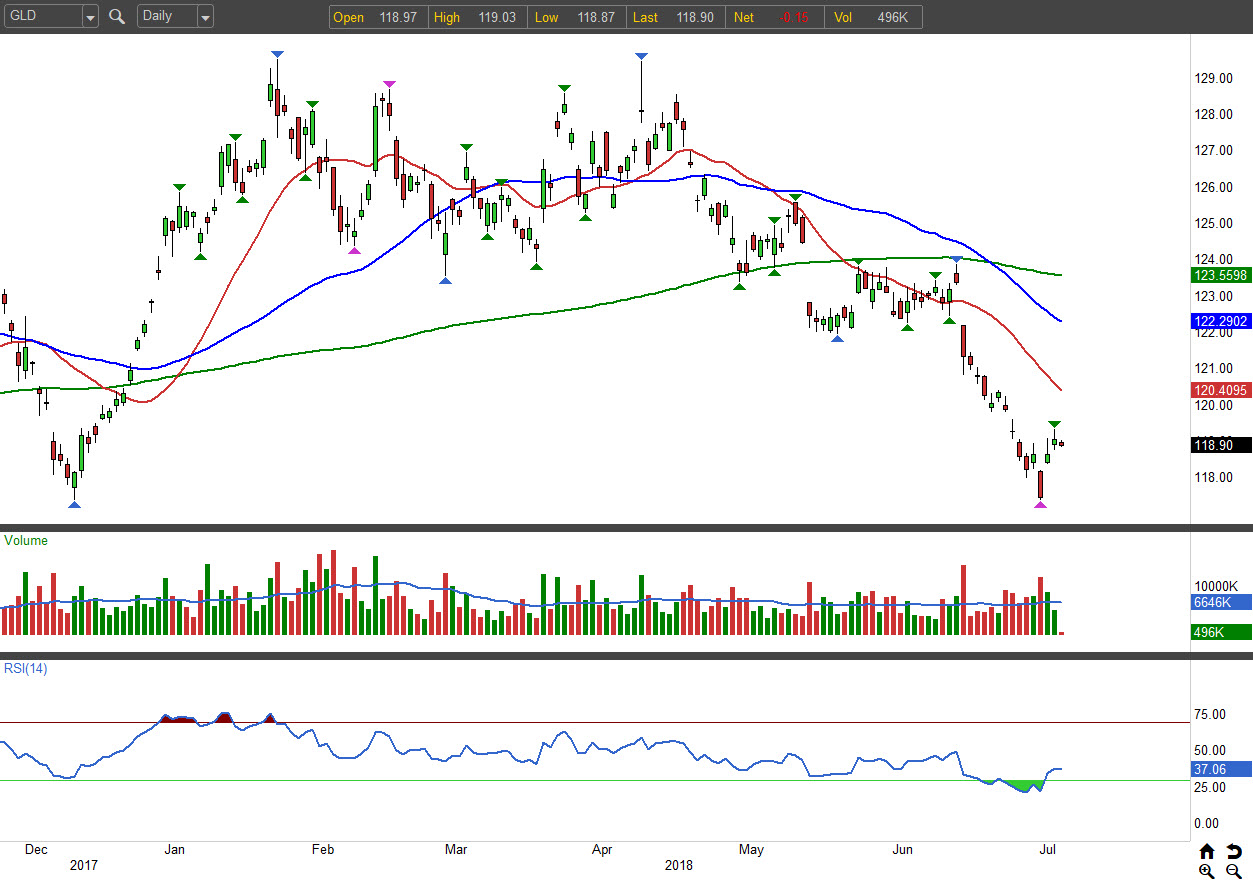Select the RSI(14) indicator label

click(x=26, y=669)
